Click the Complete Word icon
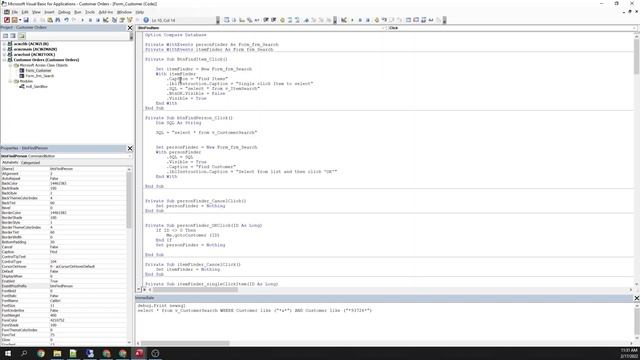Viewport: 640px width, 360px height. (257, 20)
